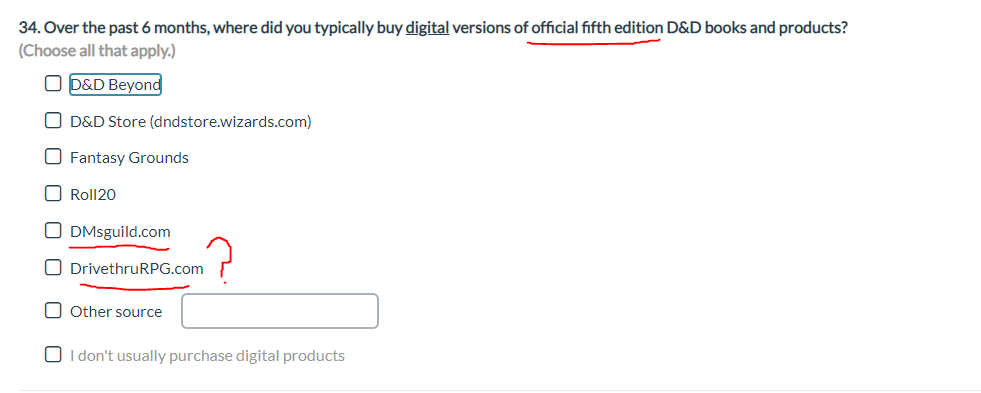
Task: Click the Other source label text
Action: (x=116, y=312)
